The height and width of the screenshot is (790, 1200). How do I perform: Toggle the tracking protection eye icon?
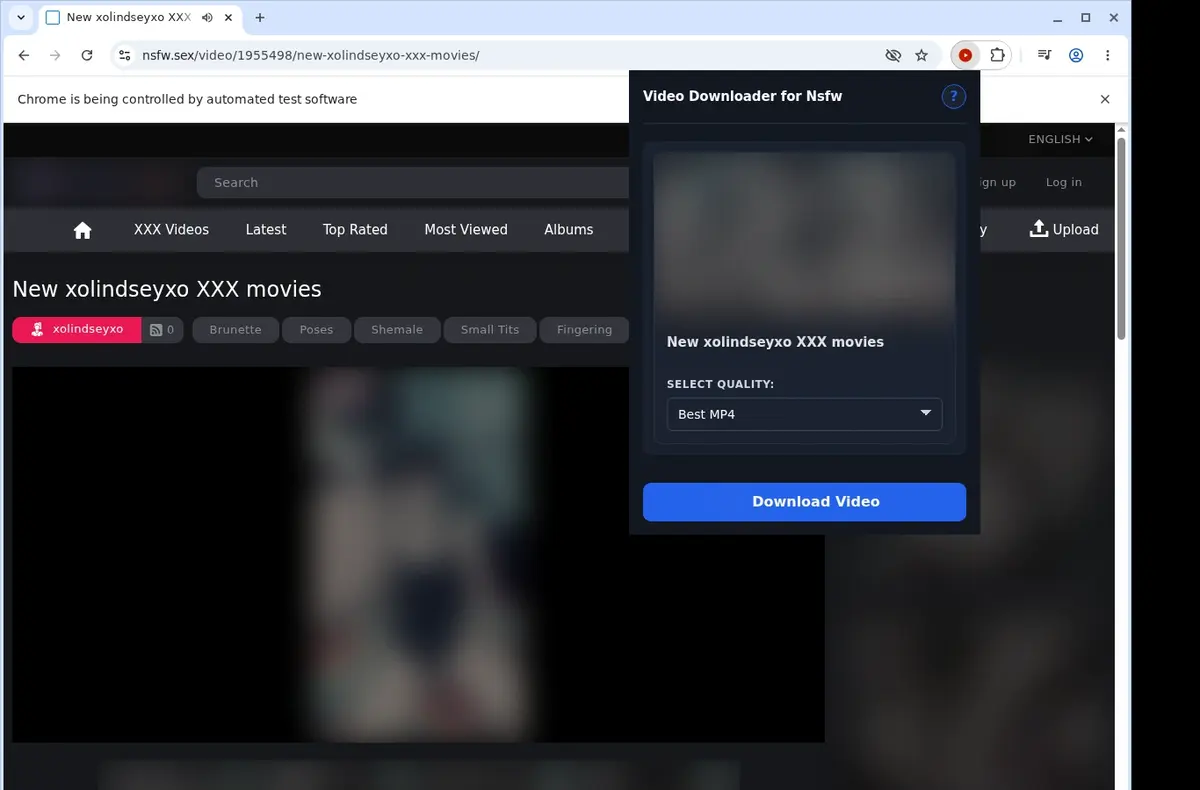tap(893, 56)
